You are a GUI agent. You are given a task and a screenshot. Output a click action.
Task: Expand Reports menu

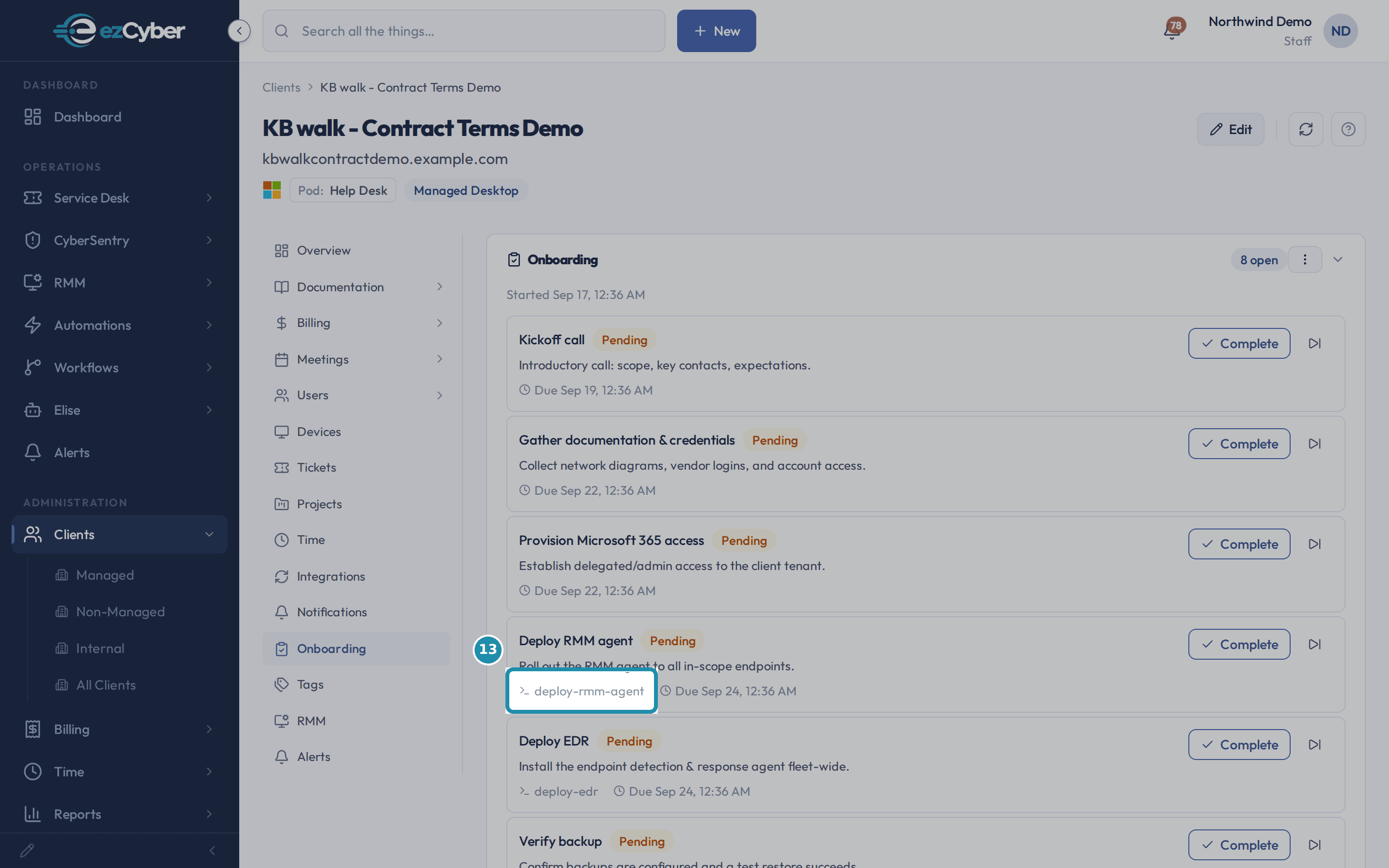120,814
